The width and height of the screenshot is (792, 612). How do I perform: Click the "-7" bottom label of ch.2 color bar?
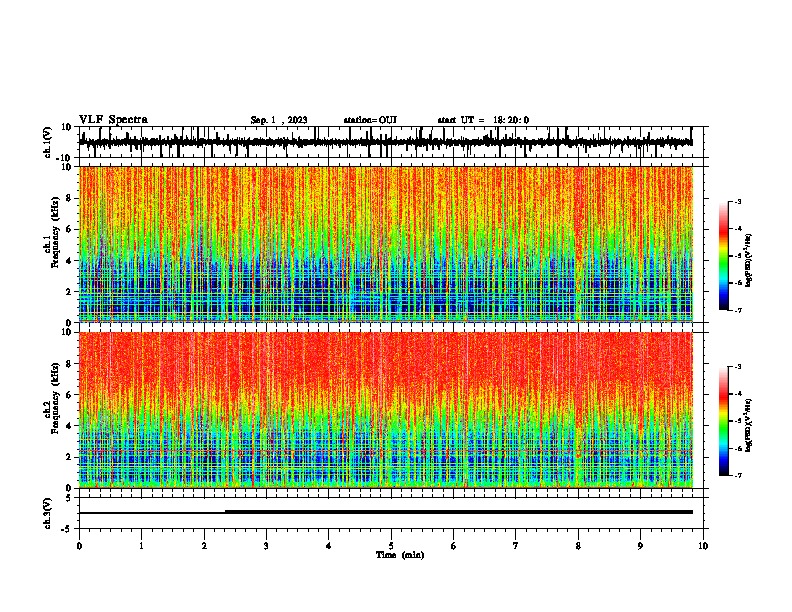coord(737,475)
